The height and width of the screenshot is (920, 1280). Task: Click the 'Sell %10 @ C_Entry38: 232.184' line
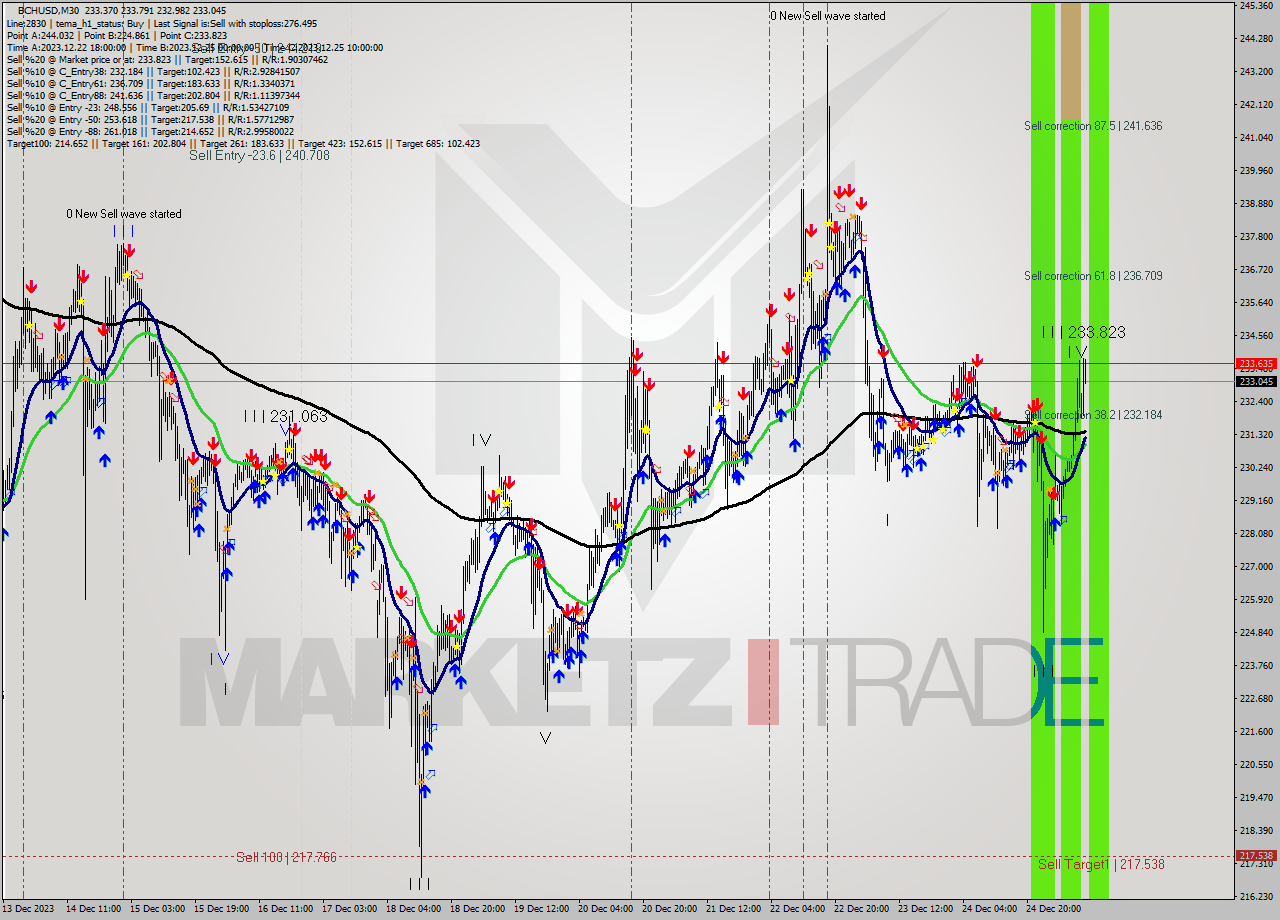point(153,71)
